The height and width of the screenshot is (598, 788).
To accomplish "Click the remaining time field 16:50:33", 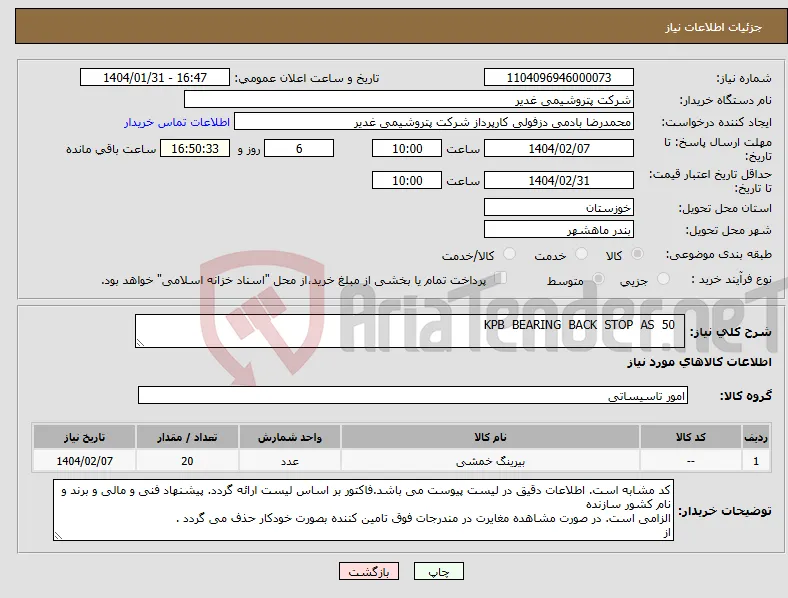I will point(195,149).
